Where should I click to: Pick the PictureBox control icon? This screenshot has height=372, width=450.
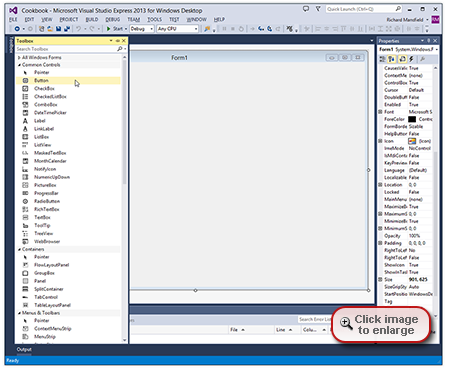[25, 185]
